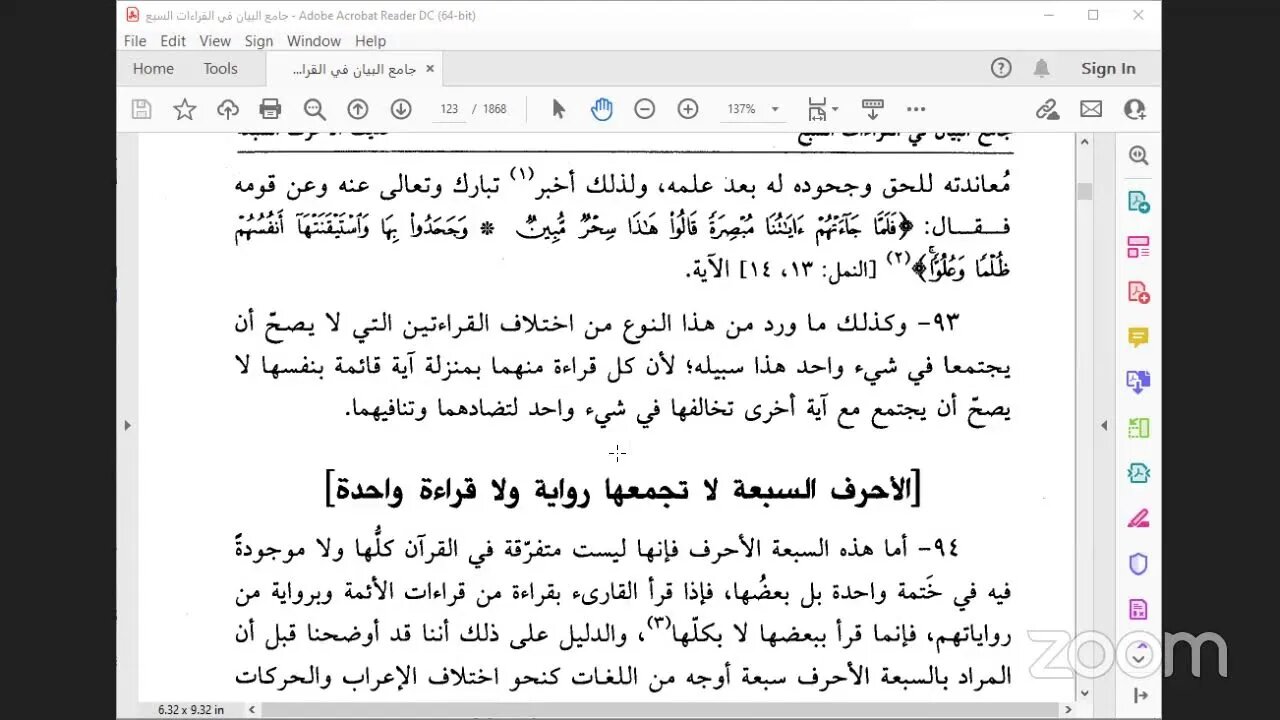Open the Help question mark icon
This screenshot has width=1280, height=720.
click(x=1001, y=69)
